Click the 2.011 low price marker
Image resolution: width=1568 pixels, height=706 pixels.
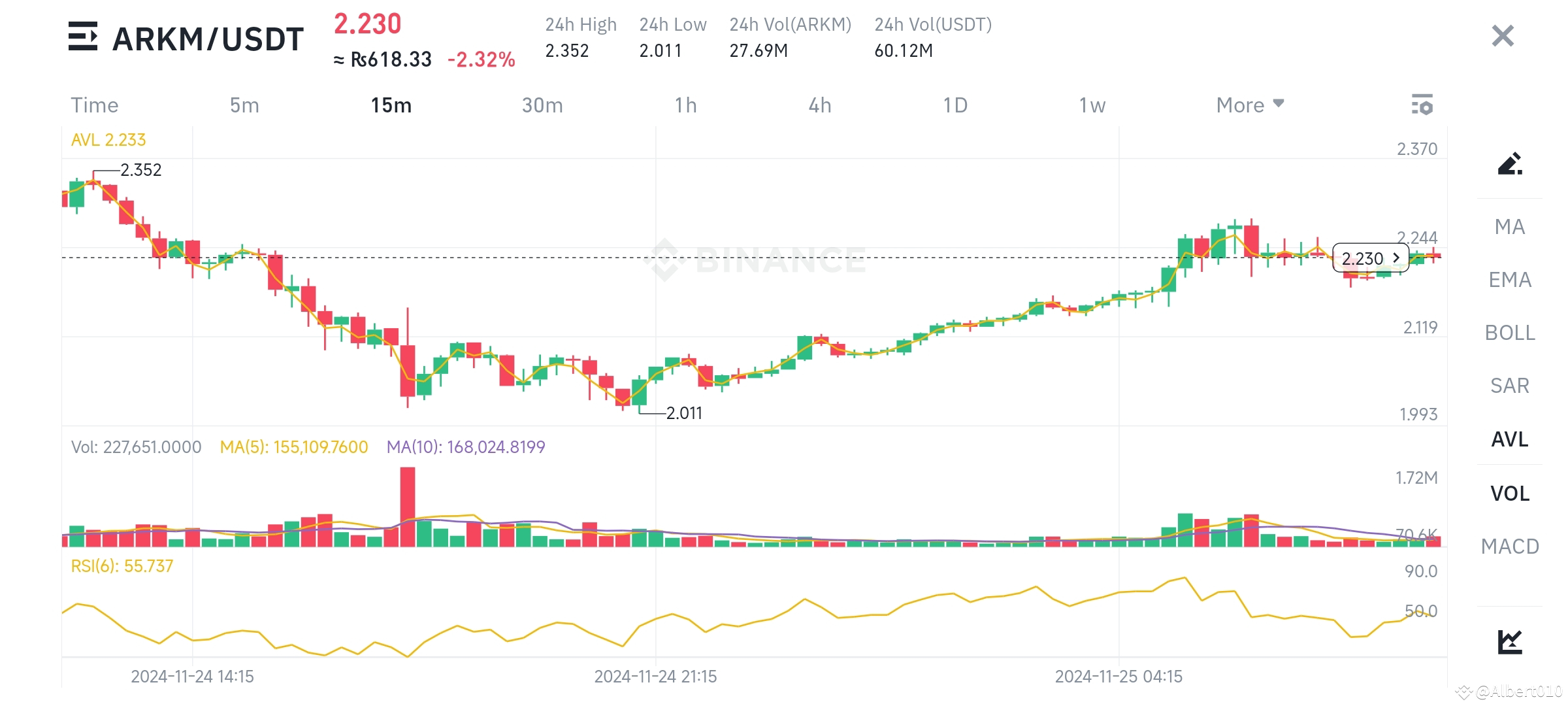(x=683, y=413)
